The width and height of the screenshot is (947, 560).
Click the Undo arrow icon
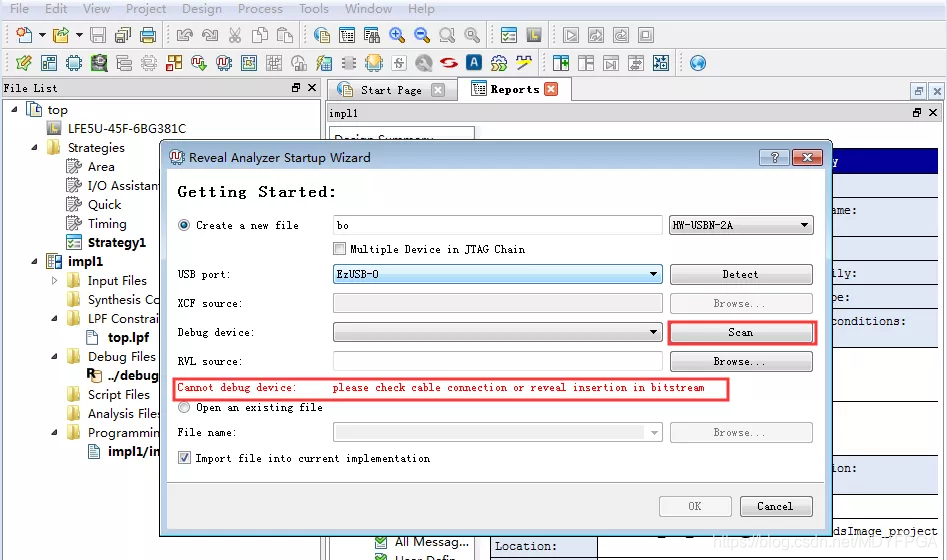[185, 35]
